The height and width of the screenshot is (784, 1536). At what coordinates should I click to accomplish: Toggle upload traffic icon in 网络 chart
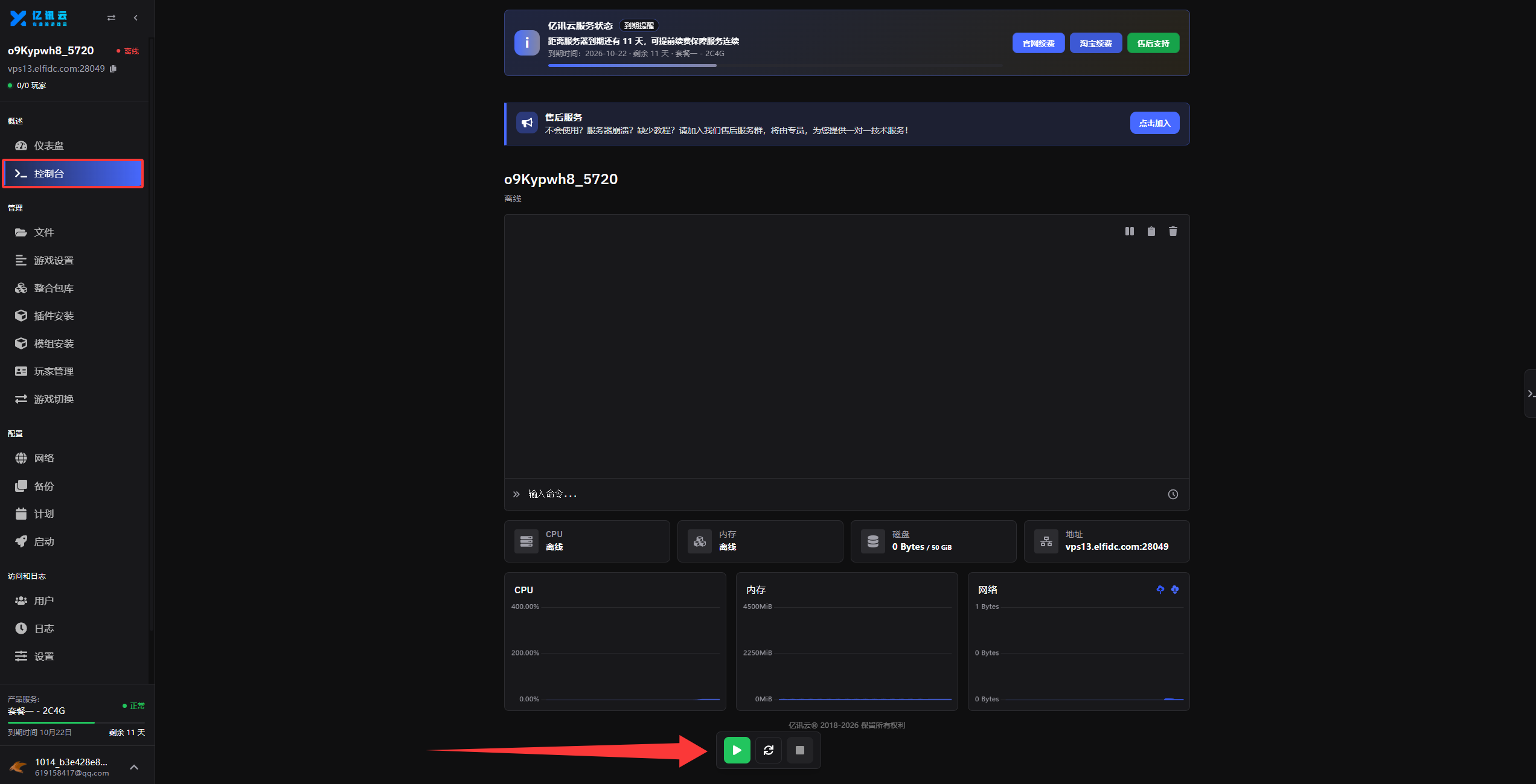point(1160,590)
